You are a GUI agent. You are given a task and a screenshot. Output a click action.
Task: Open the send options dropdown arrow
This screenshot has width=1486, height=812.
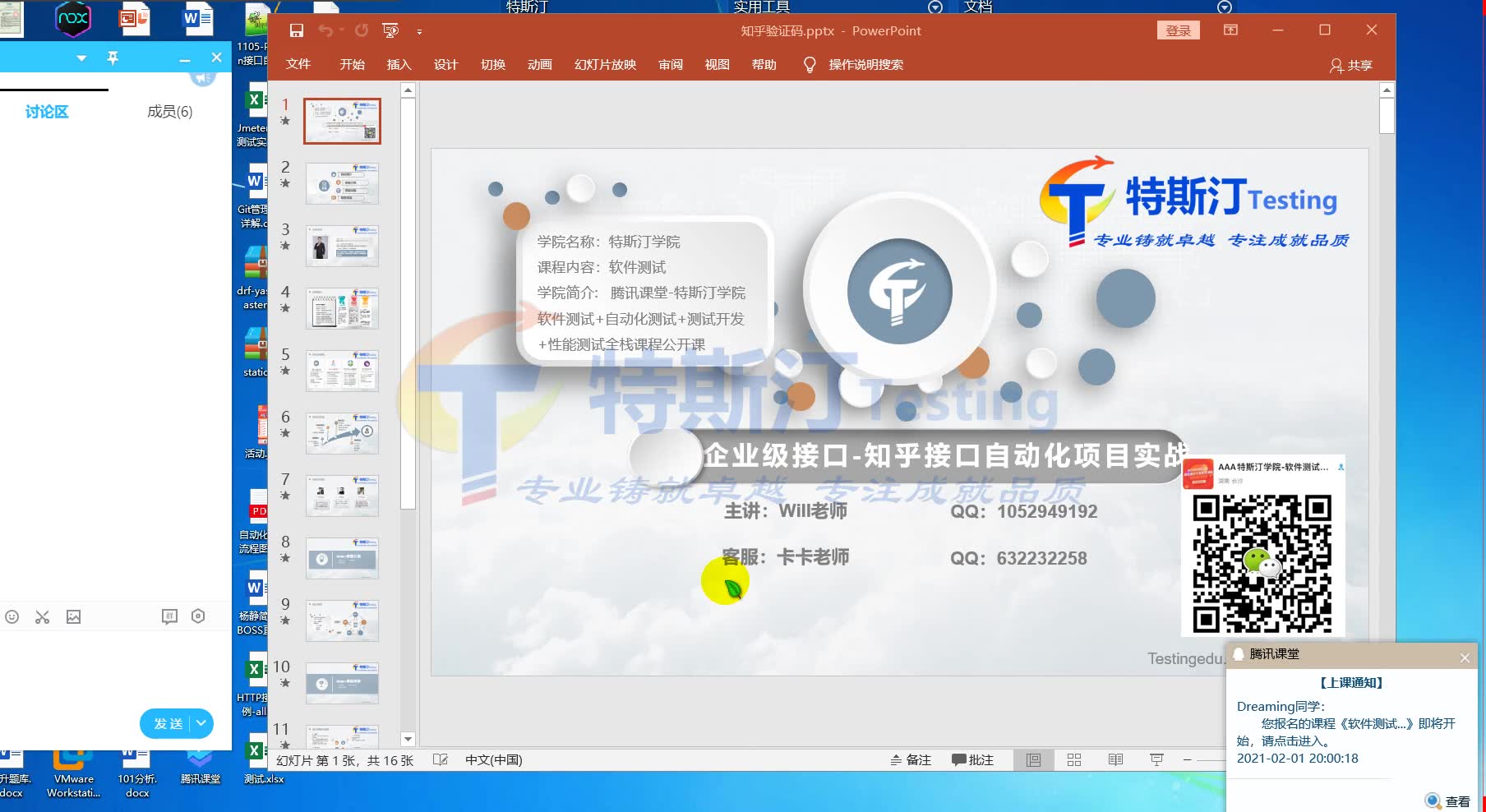(x=201, y=723)
